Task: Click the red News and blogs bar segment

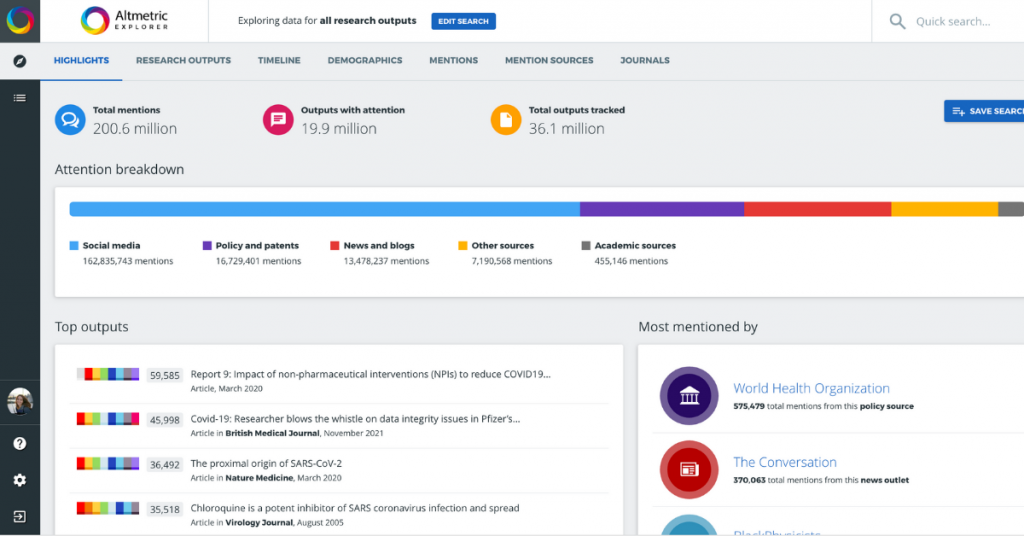Action: coord(818,209)
